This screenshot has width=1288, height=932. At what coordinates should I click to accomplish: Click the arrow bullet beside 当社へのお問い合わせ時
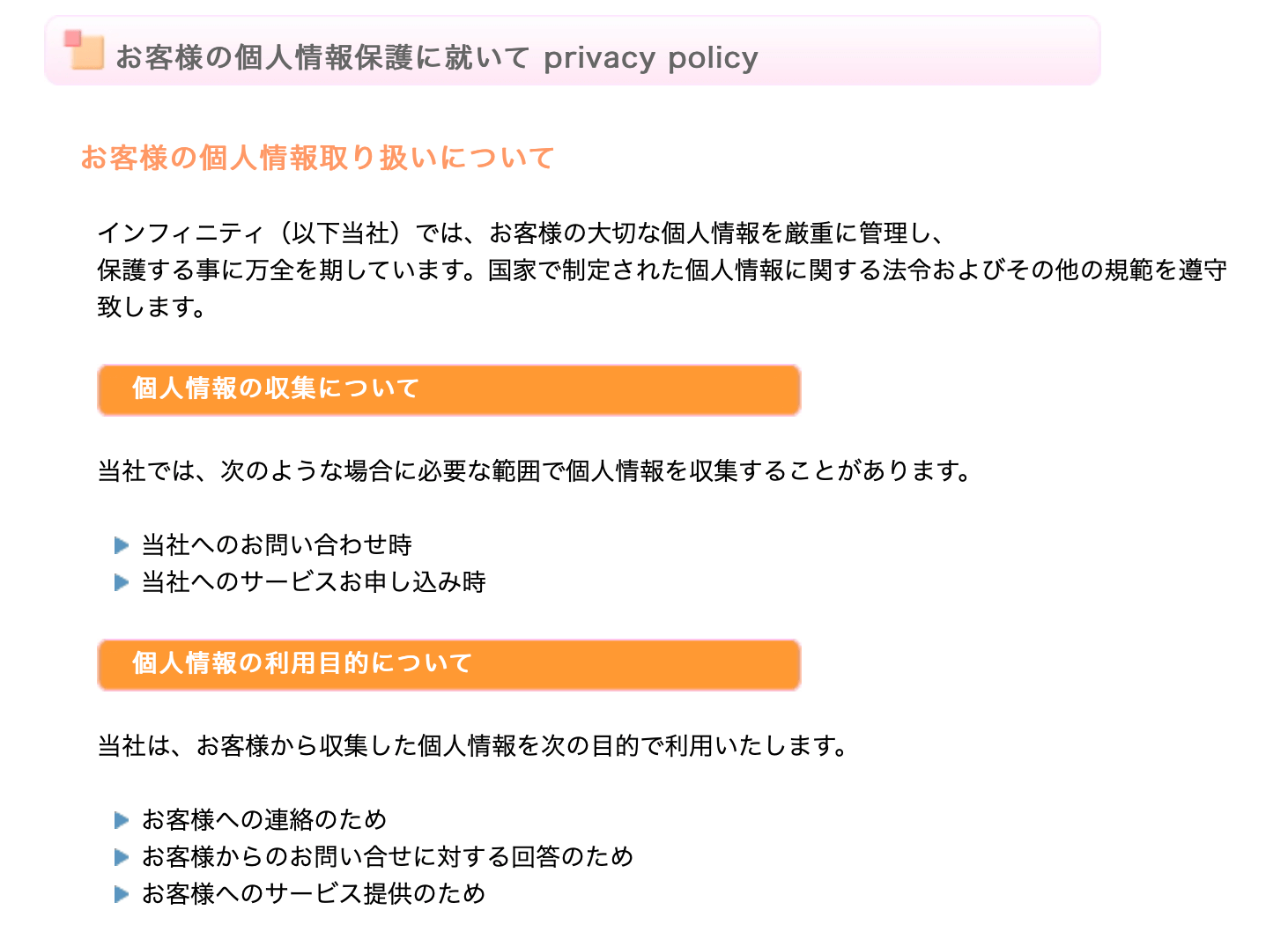pos(122,545)
